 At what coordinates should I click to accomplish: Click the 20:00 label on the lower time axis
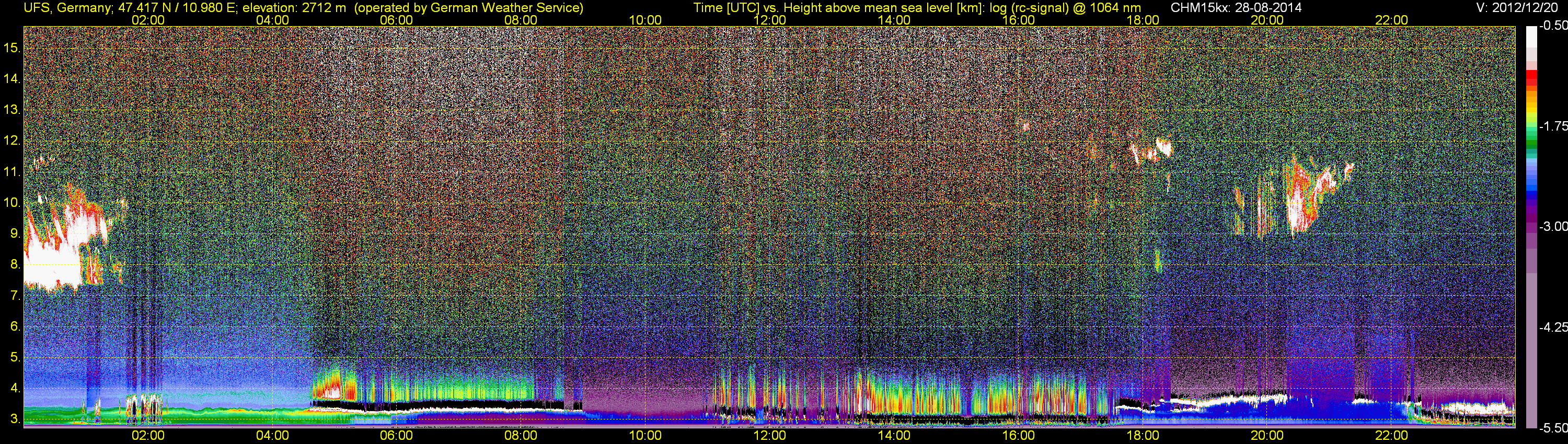pos(1267,436)
